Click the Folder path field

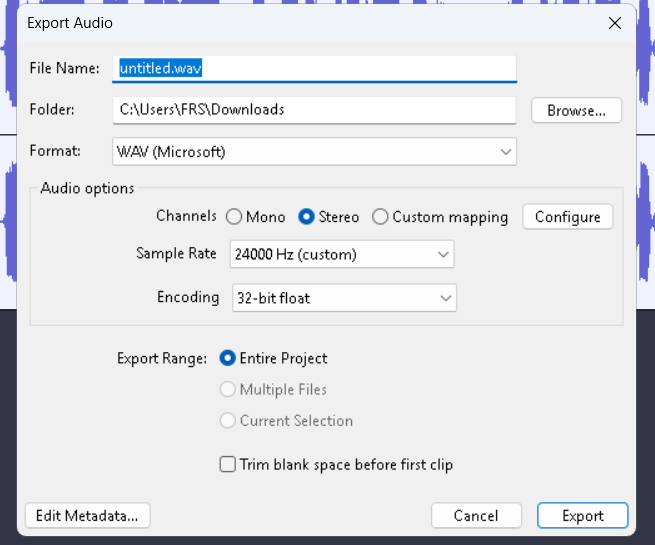315,110
